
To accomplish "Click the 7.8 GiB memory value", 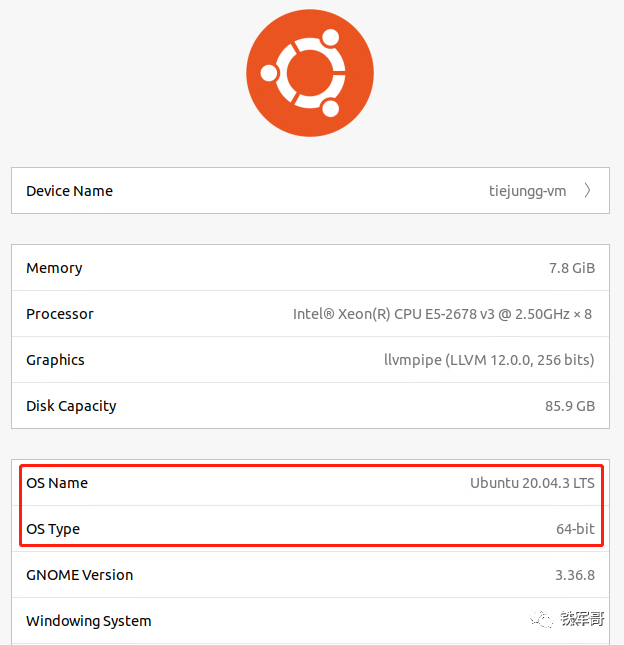I will pos(572,268).
